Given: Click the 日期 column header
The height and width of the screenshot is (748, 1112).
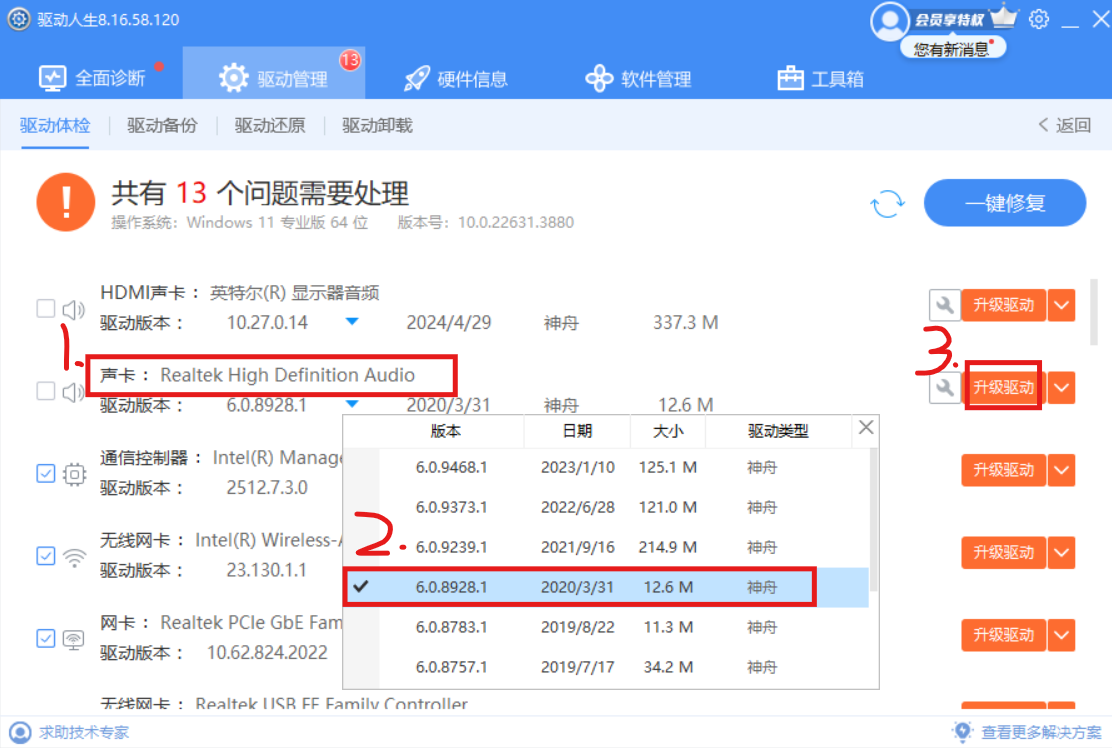Looking at the screenshot, I should (x=577, y=431).
